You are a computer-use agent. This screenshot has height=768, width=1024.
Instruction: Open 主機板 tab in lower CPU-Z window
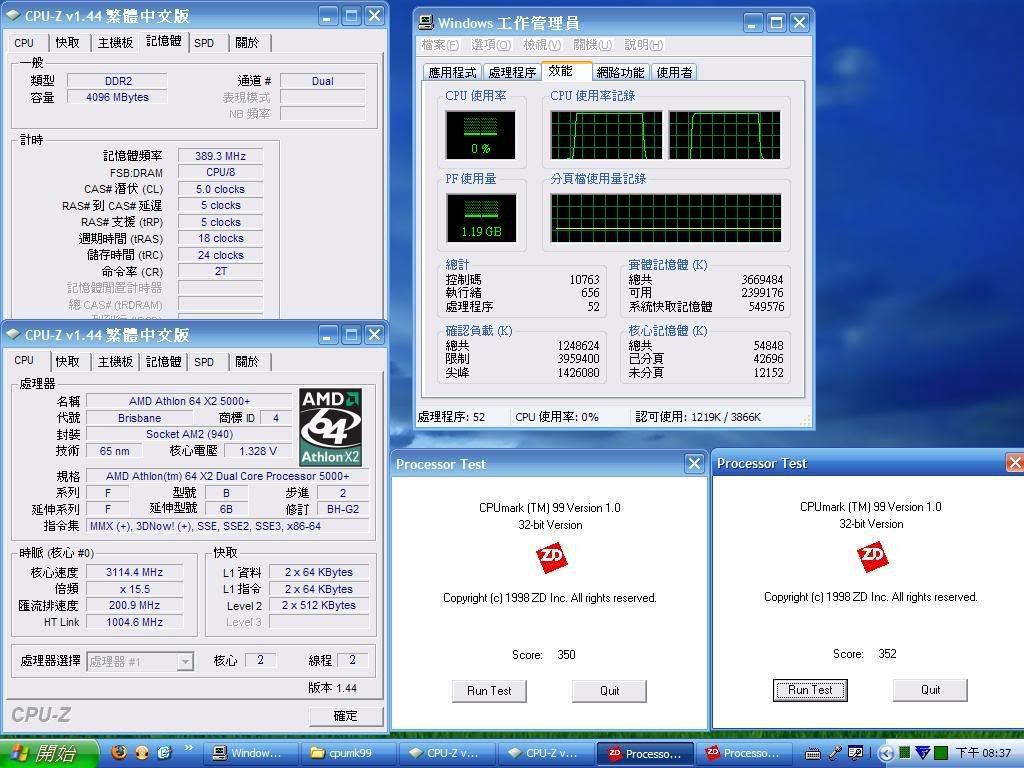pyautogui.click(x=115, y=361)
